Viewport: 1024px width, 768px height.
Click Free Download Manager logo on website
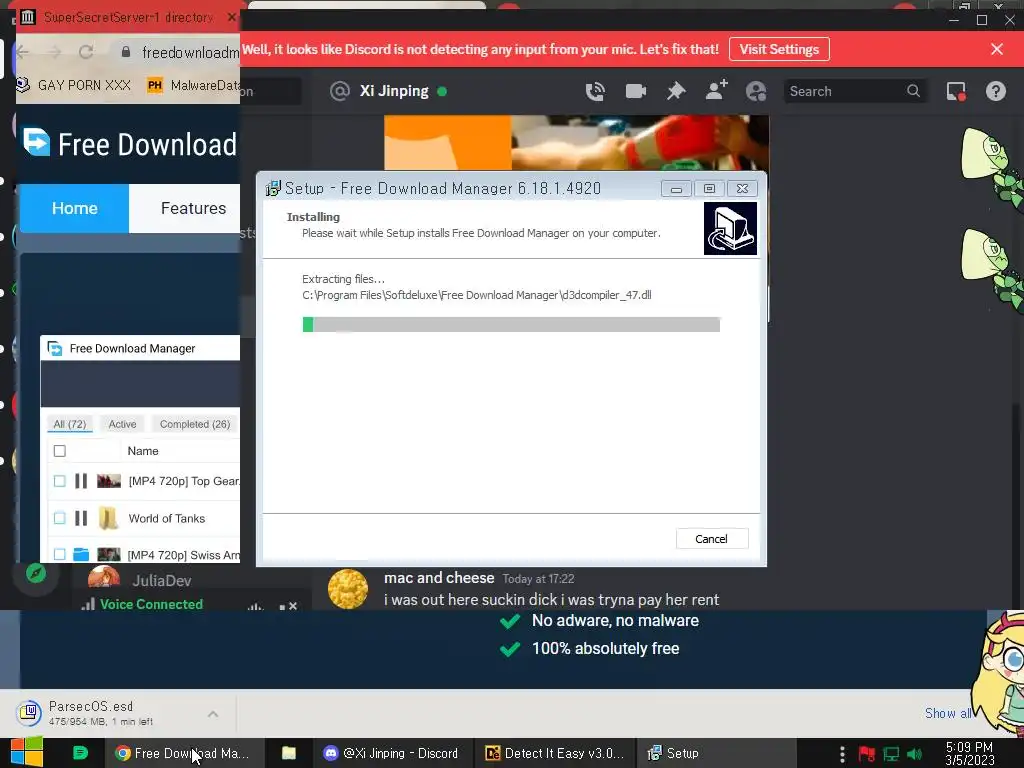(131, 144)
